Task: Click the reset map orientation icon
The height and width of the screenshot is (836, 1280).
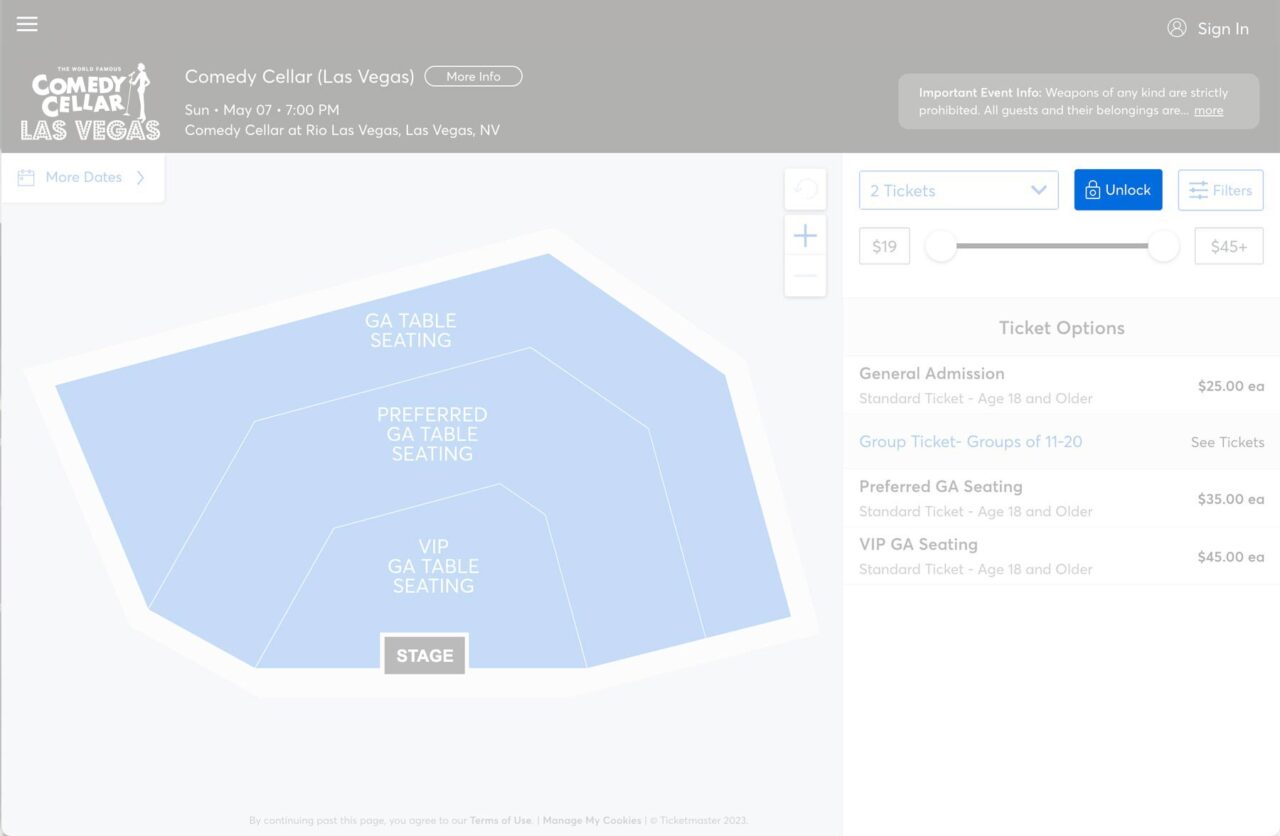Action: [804, 188]
